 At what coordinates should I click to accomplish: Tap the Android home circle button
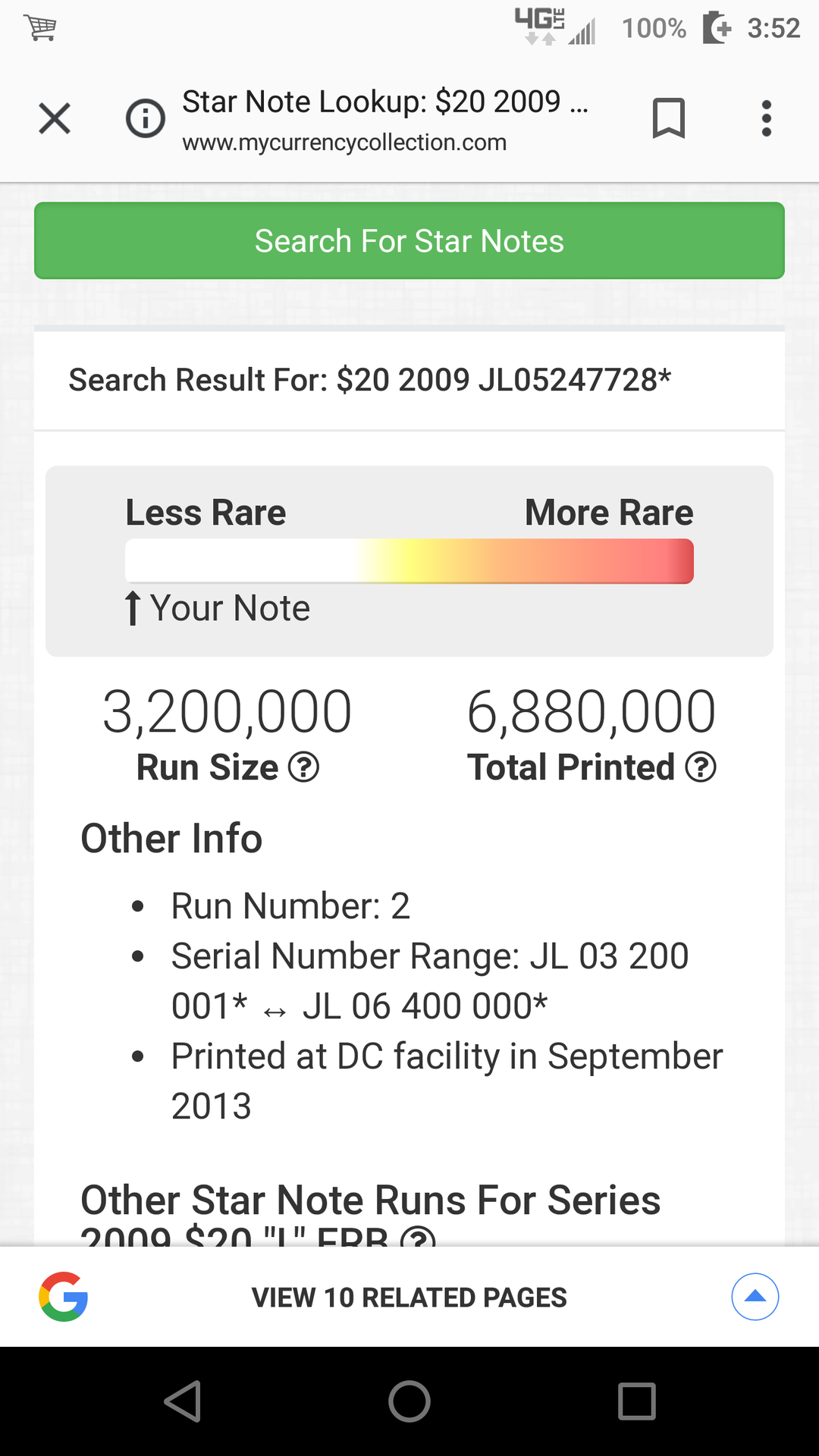[409, 1401]
